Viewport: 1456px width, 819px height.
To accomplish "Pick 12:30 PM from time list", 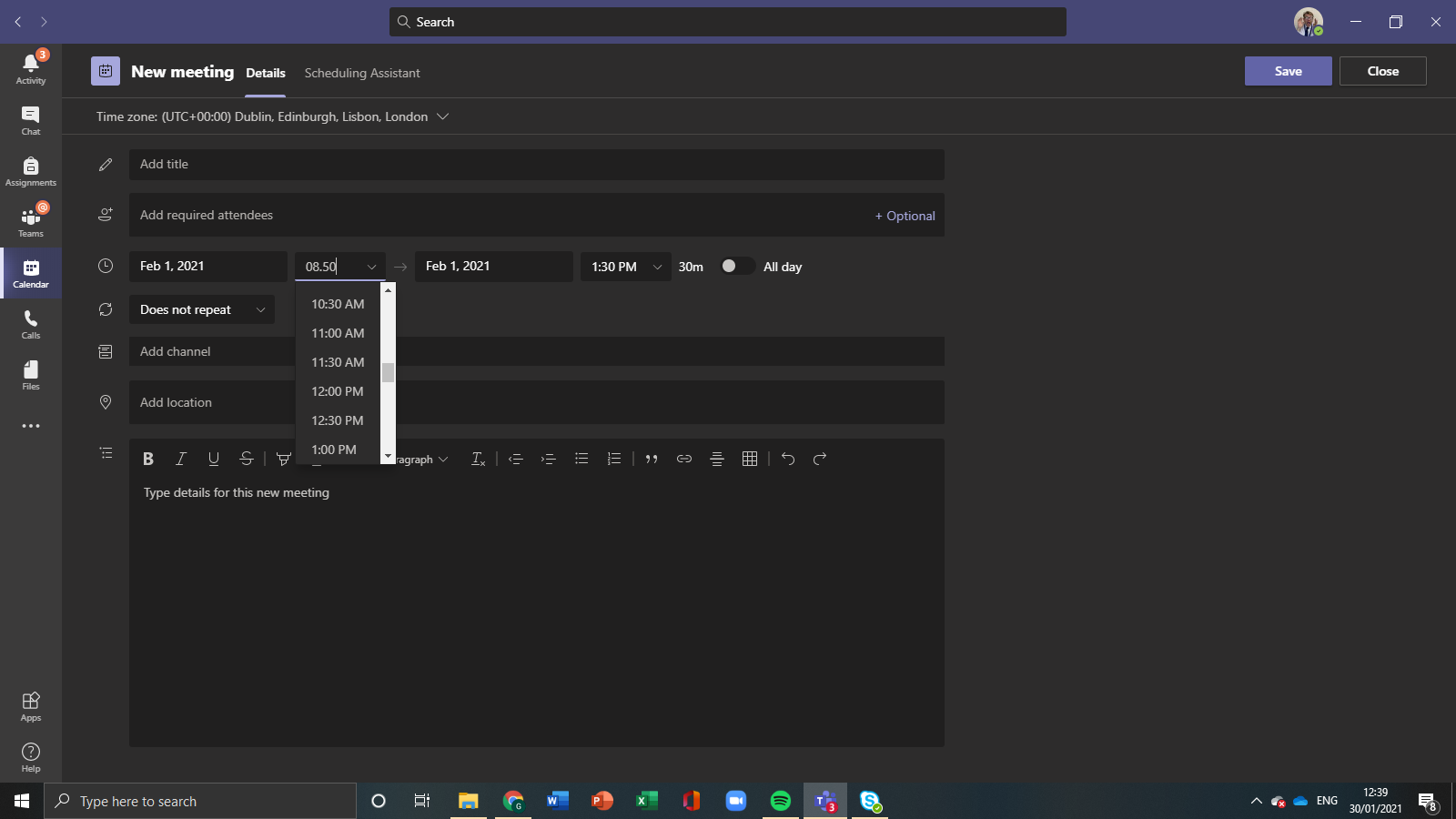I will tap(339, 420).
